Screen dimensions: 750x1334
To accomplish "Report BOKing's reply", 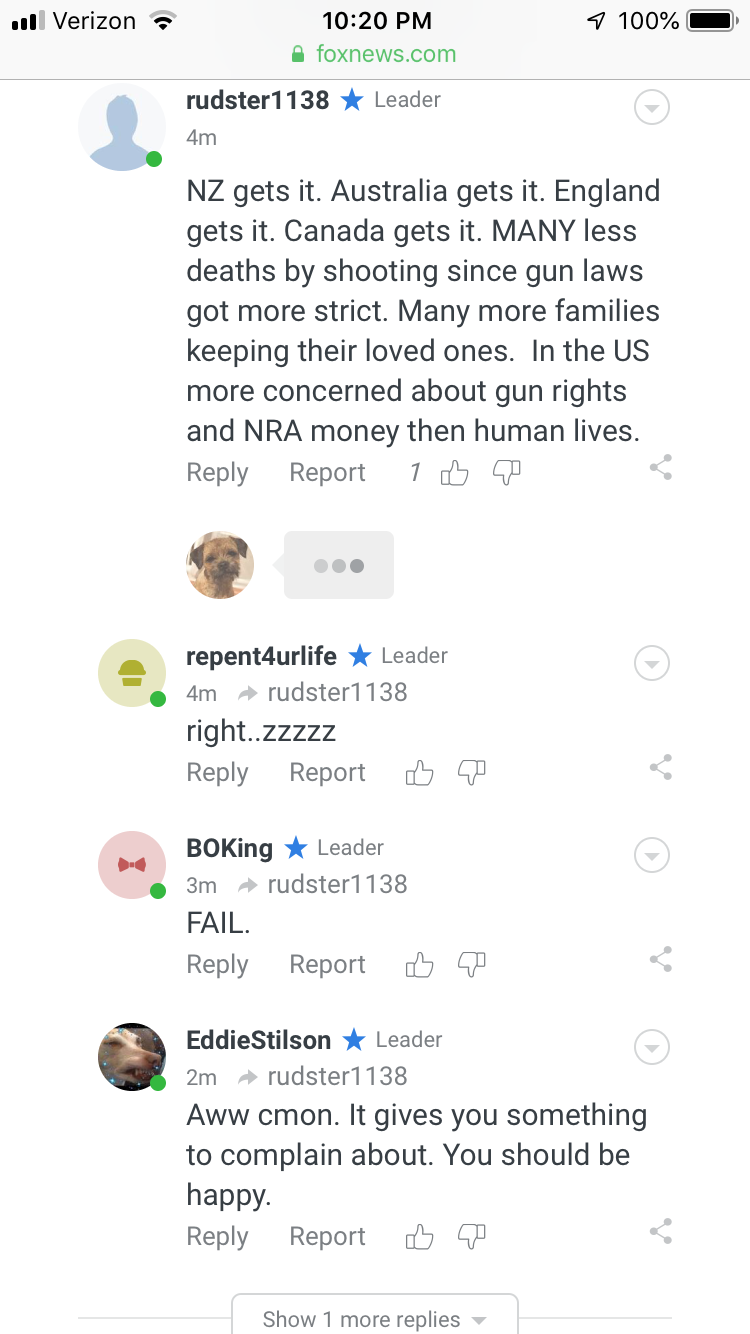I will (x=327, y=965).
